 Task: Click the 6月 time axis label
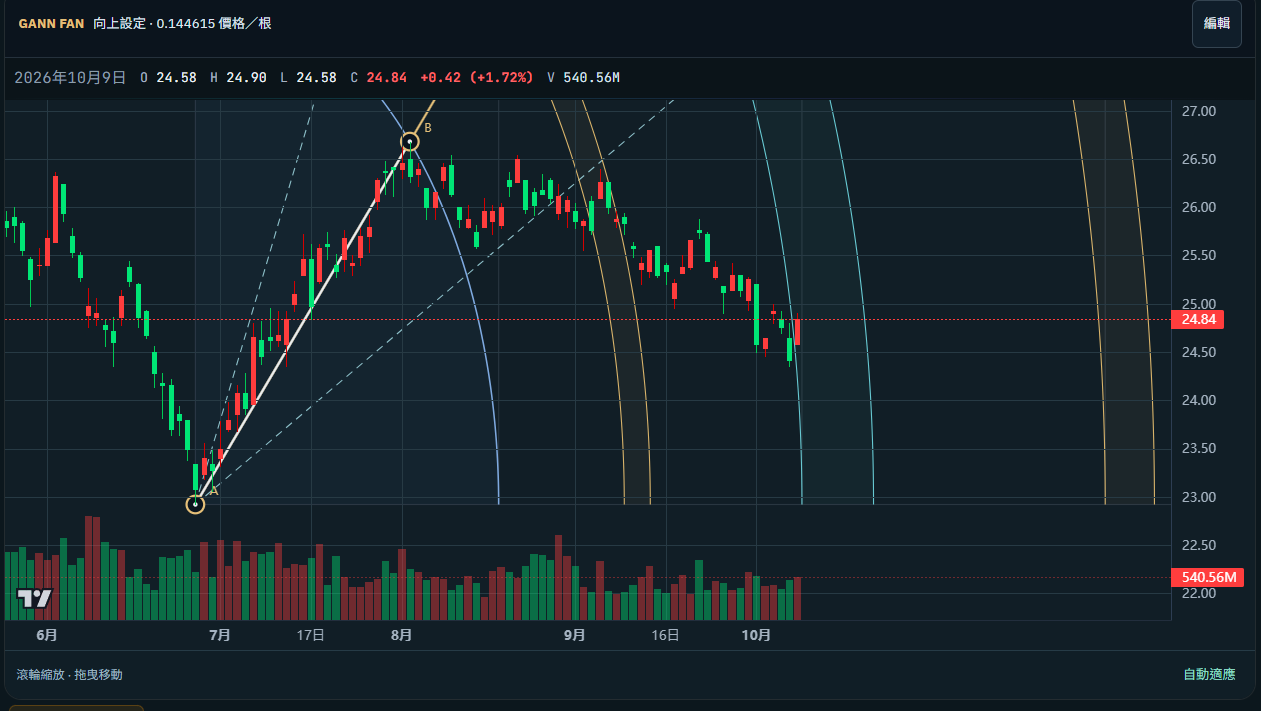(46, 635)
